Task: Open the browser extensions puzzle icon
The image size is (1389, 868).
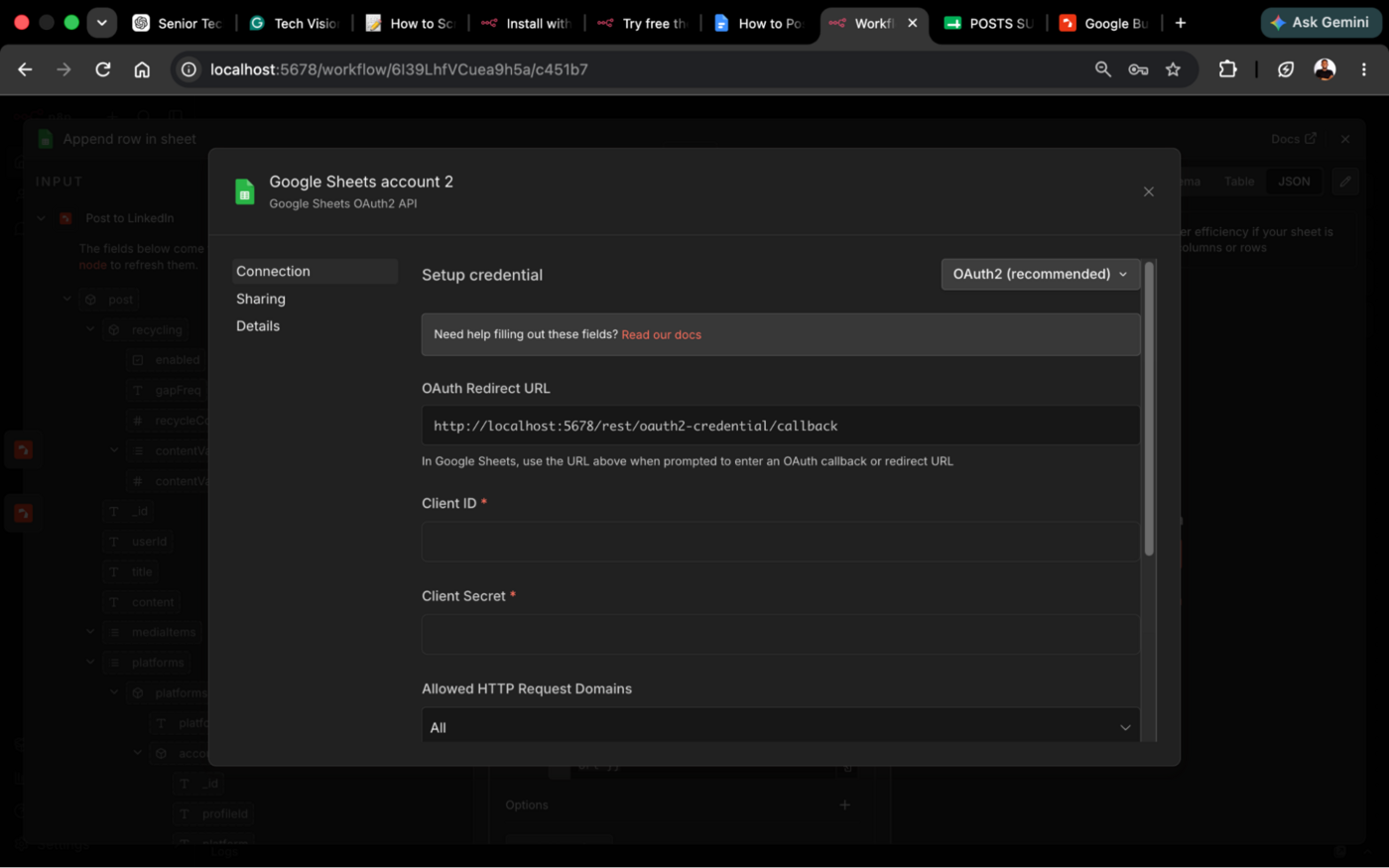Action: click(x=1228, y=69)
